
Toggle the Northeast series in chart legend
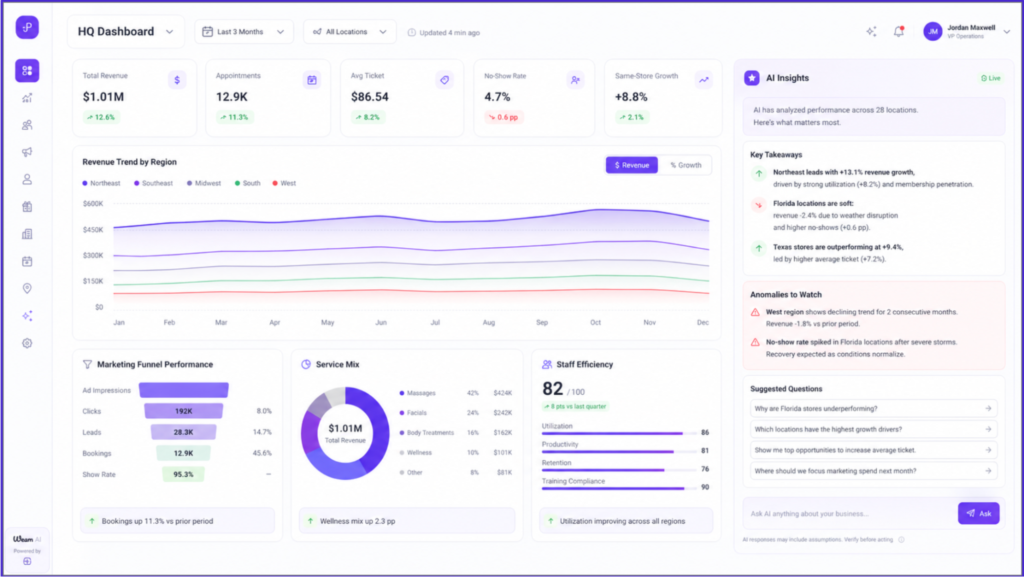coord(101,183)
